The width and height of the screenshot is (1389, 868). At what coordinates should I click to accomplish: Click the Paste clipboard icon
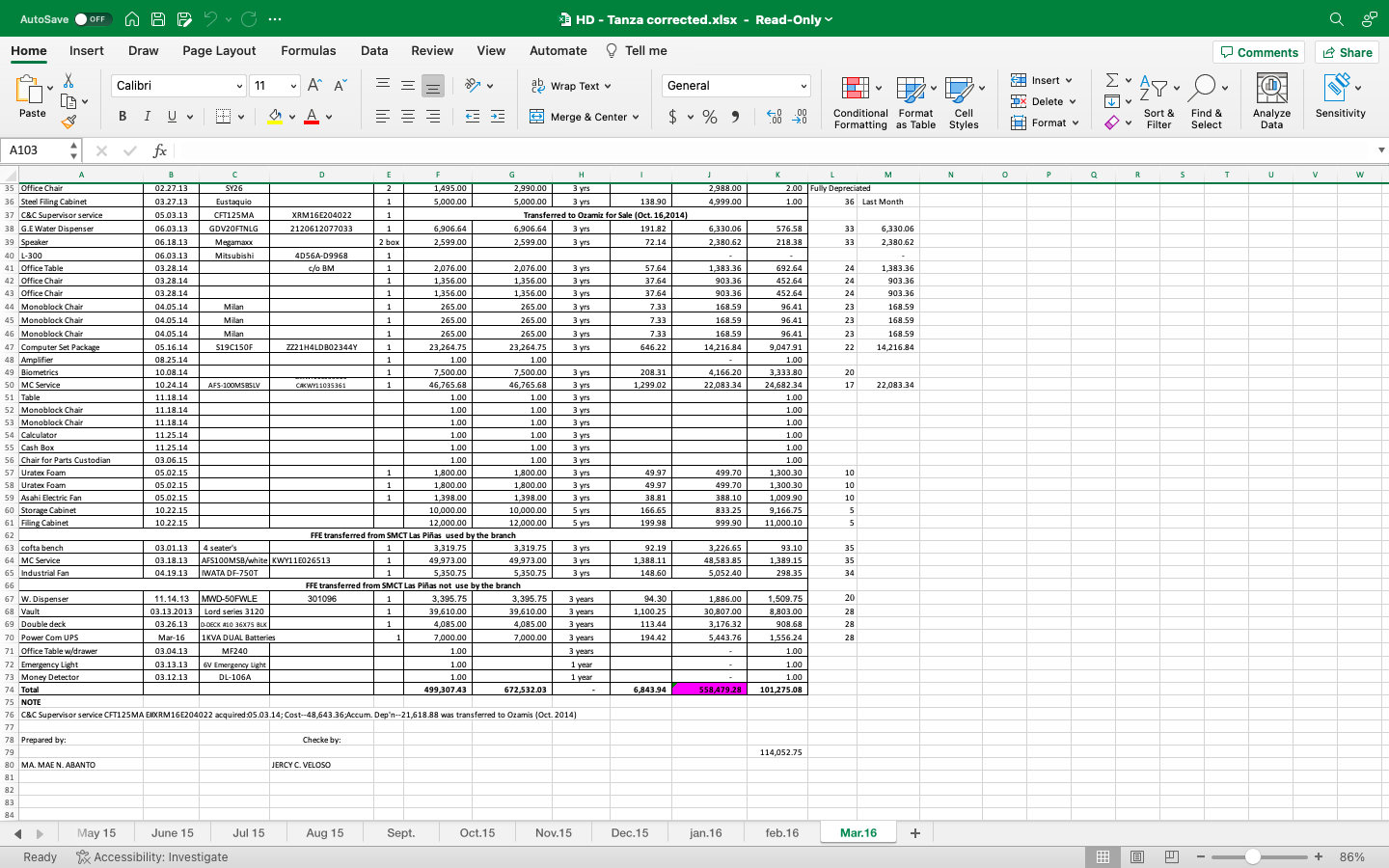29,89
